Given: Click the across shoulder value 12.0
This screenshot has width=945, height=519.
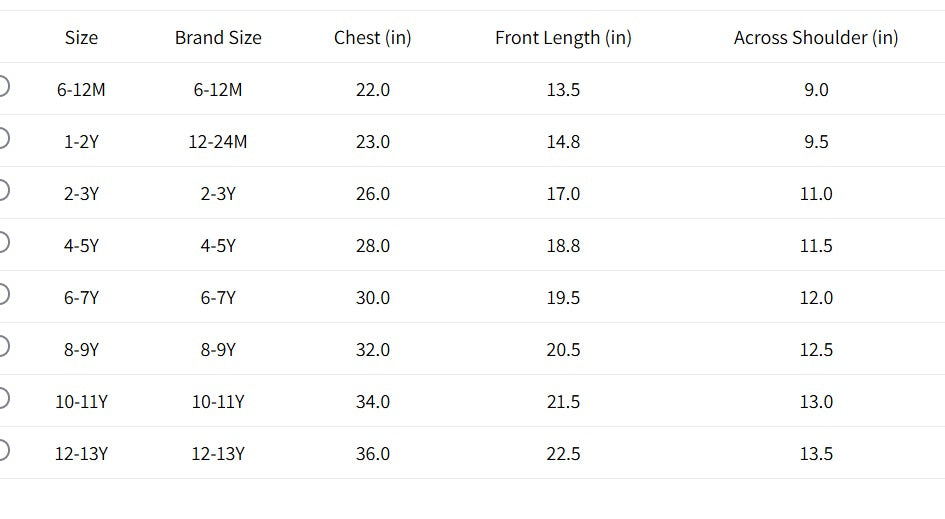Looking at the screenshot, I should [816, 298].
